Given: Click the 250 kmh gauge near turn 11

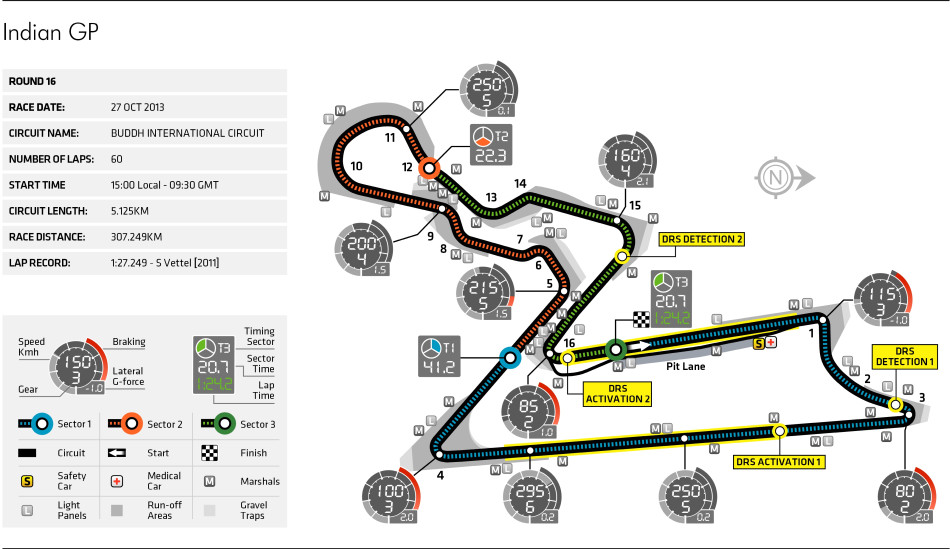Looking at the screenshot, I should (x=488, y=90).
